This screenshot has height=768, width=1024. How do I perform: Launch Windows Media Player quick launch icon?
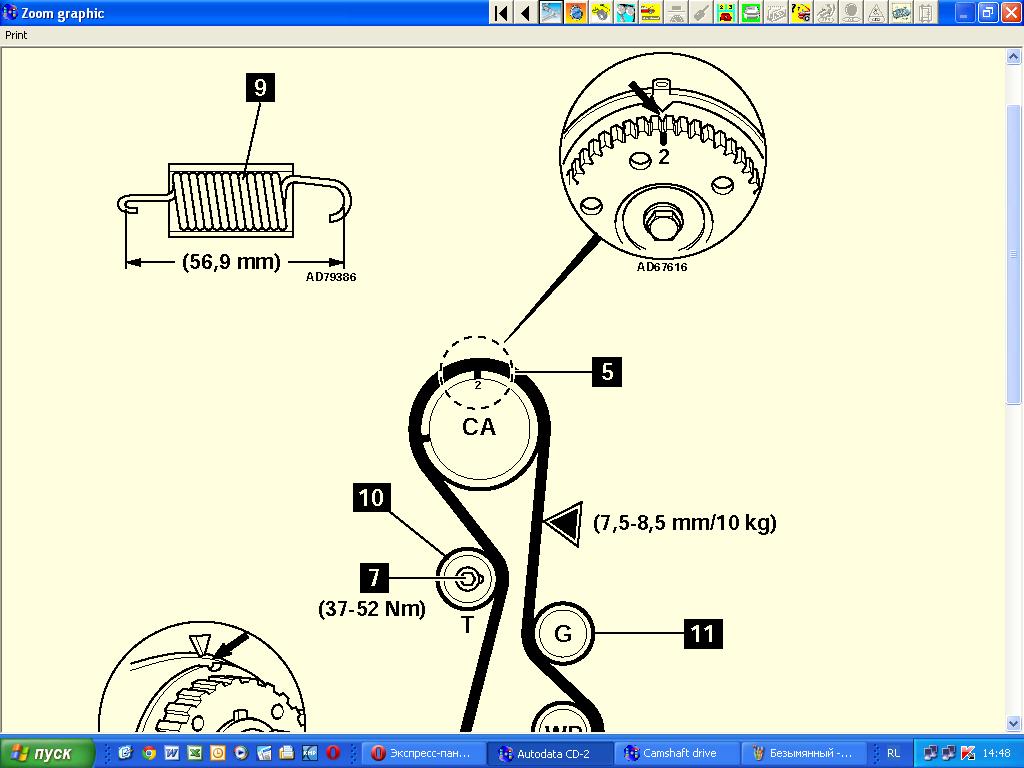241,753
